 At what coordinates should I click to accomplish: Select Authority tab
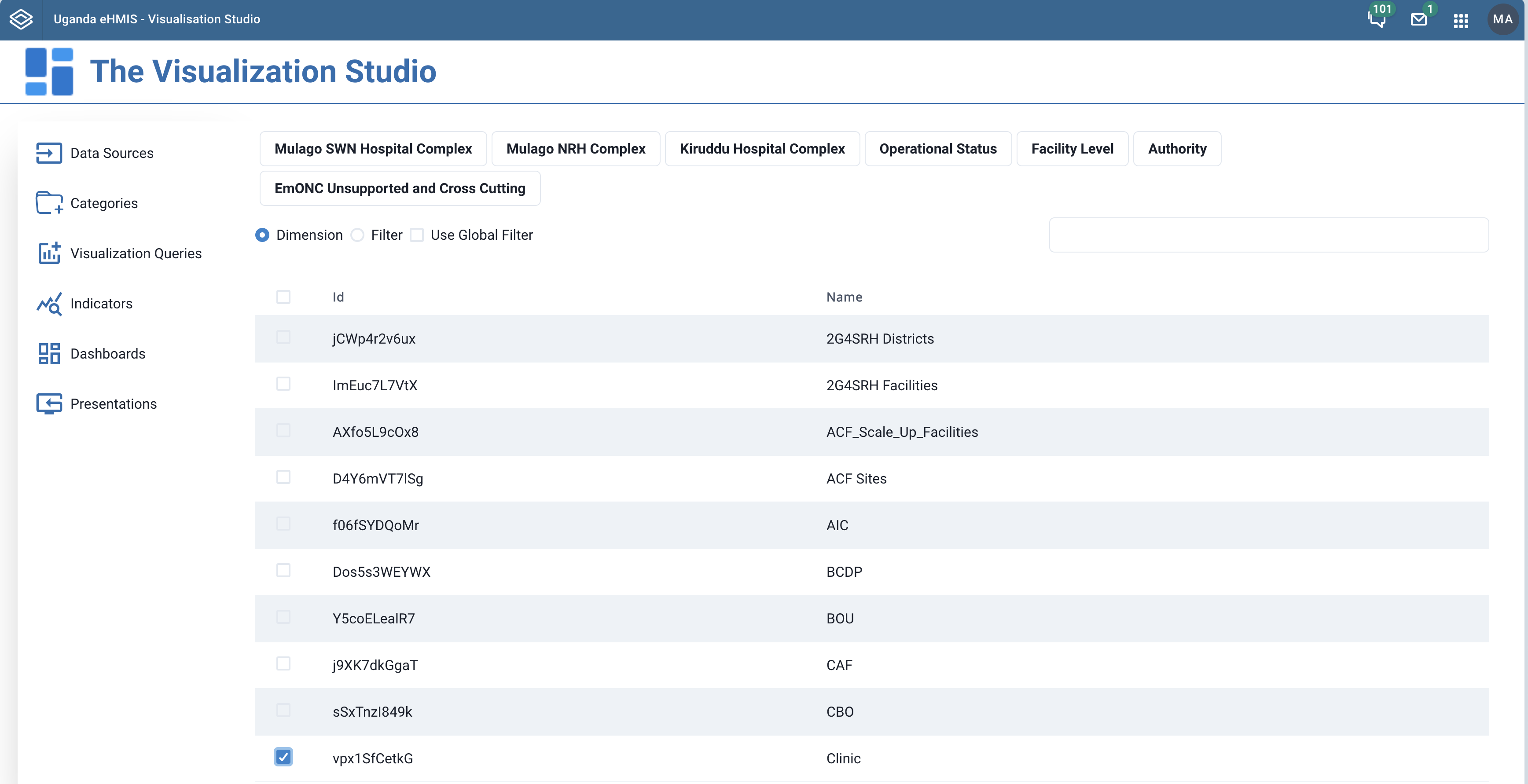[1177, 149]
